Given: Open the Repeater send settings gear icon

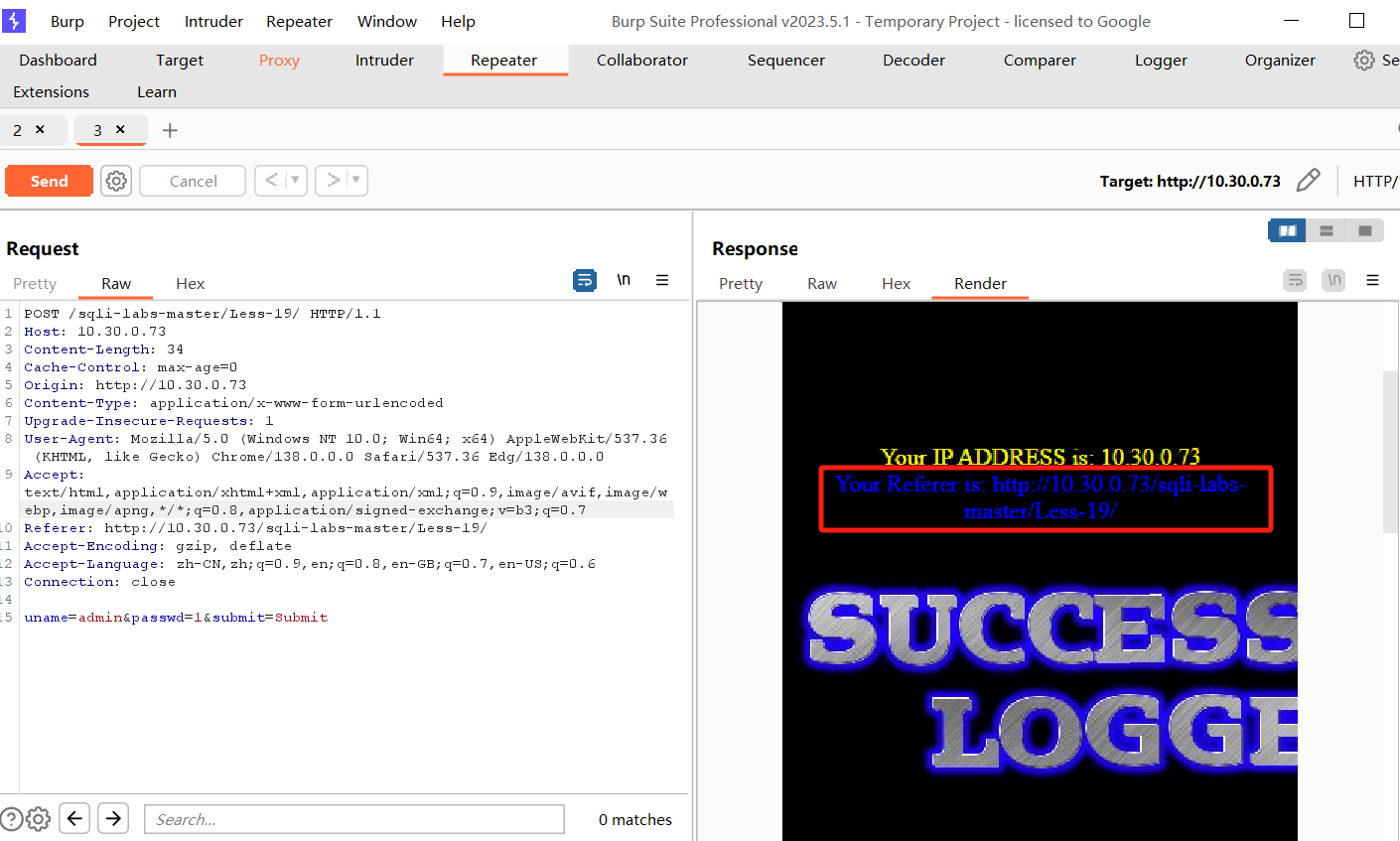Looking at the screenshot, I should [x=117, y=181].
